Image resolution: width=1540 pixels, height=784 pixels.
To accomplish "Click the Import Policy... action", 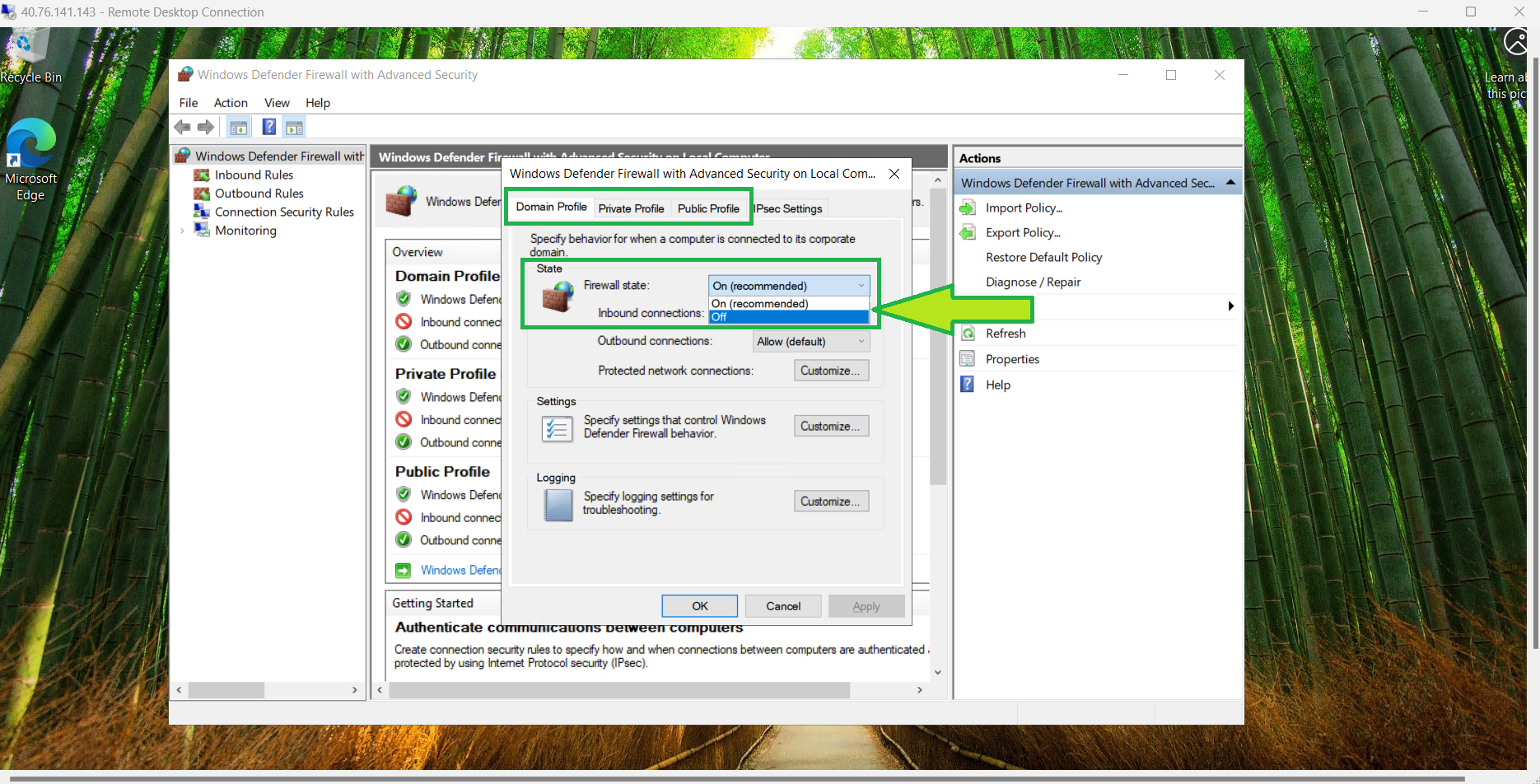I will pyautogui.click(x=1024, y=208).
